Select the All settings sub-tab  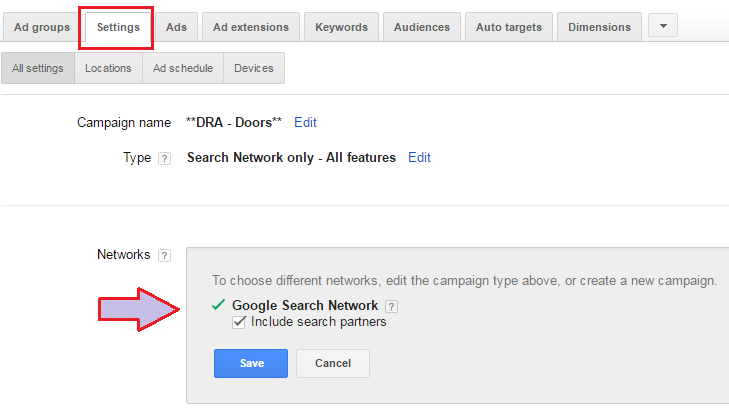(x=38, y=68)
